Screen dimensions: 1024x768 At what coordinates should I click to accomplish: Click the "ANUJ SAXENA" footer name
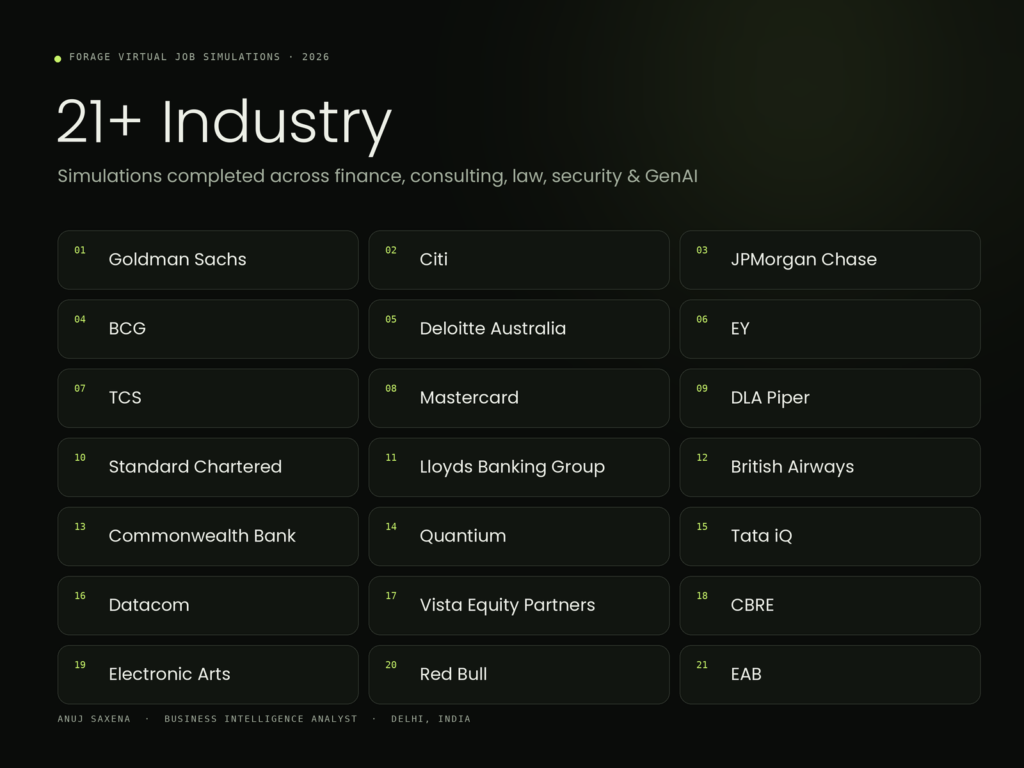point(94,719)
